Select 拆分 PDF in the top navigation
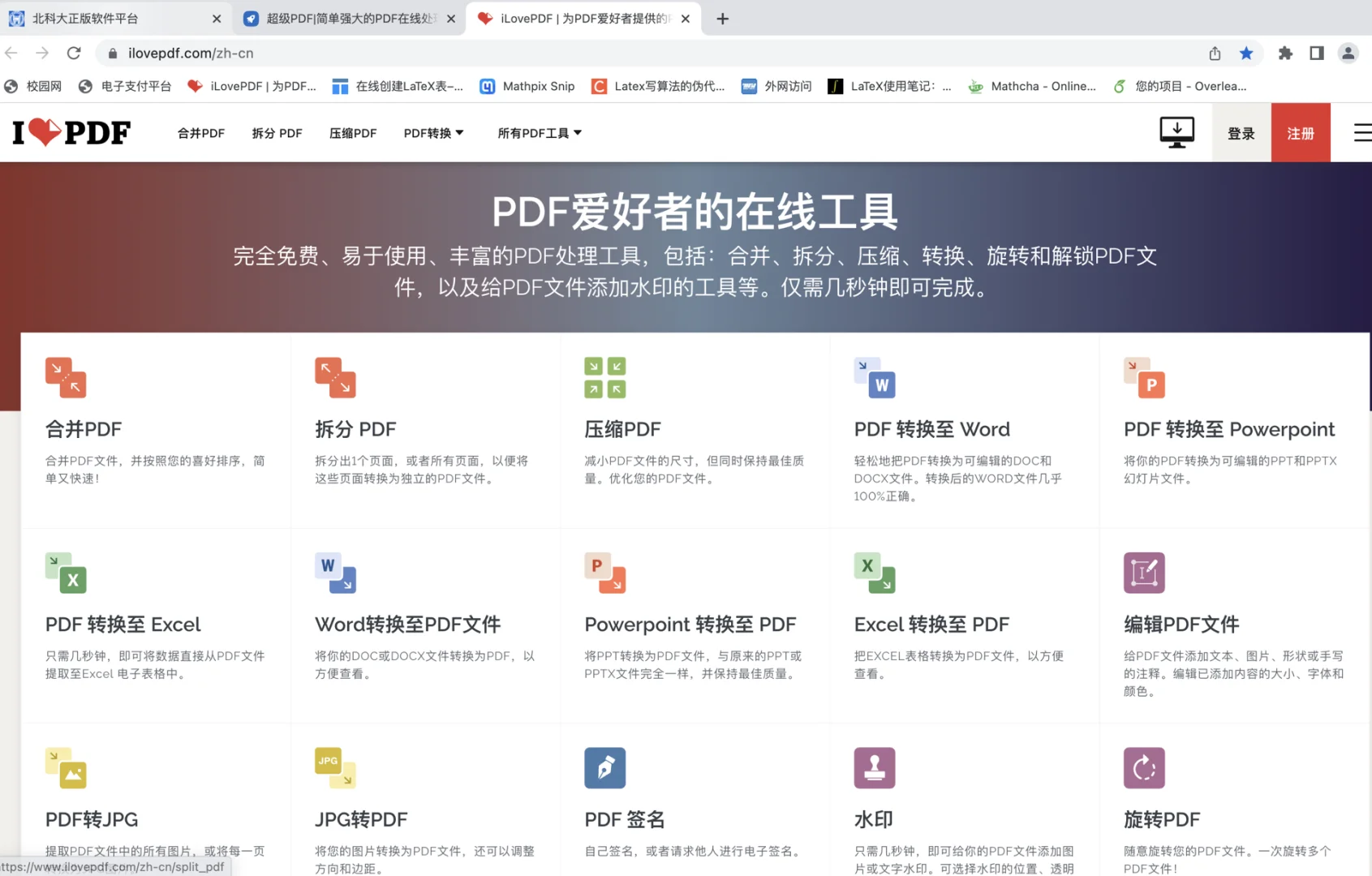This screenshot has height=876, width=1372. click(x=277, y=133)
